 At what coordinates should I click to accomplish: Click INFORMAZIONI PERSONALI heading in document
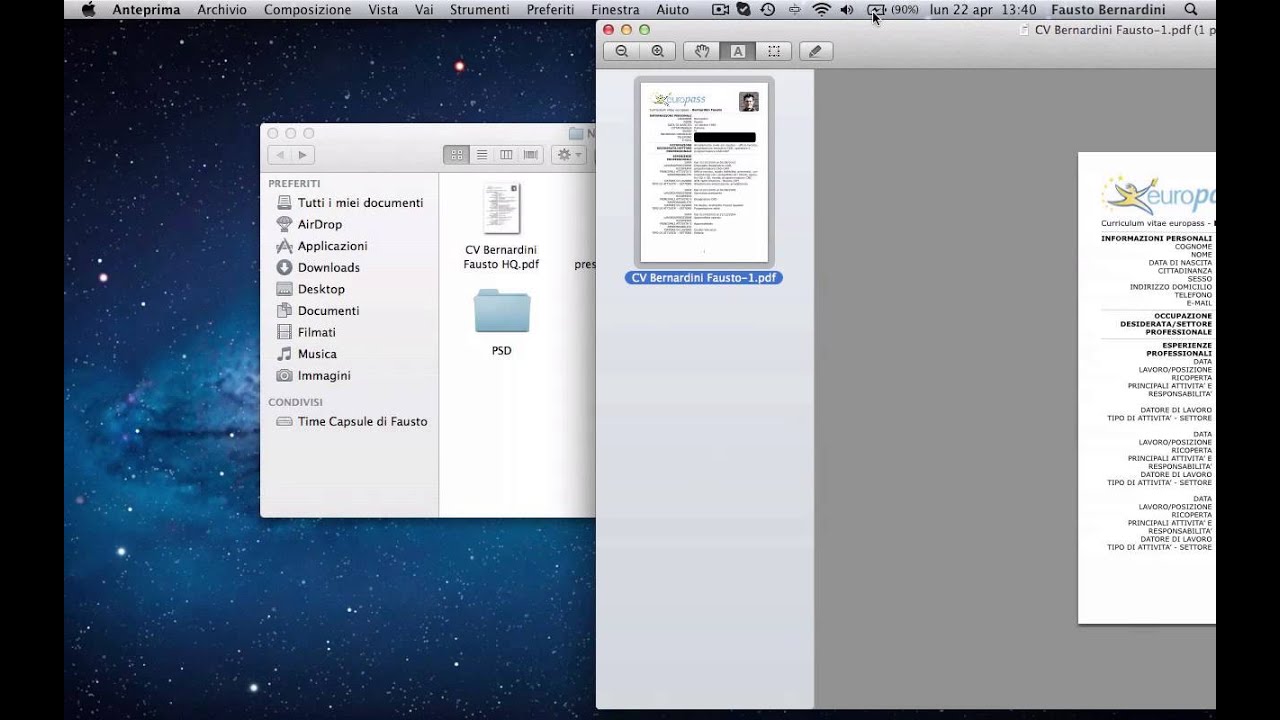(1156, 239)
